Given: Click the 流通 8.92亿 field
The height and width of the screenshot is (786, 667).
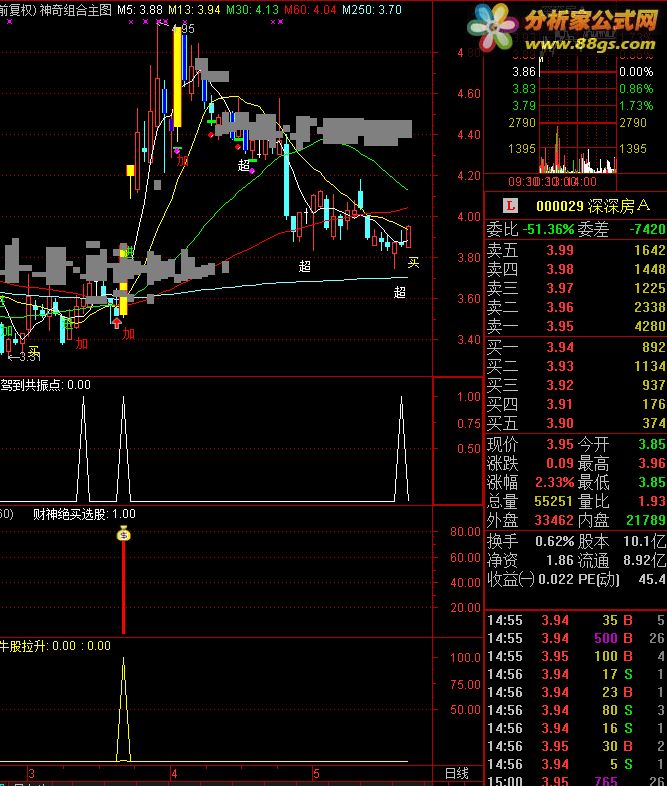Looking at the screenshot, I should pos(621,560).
